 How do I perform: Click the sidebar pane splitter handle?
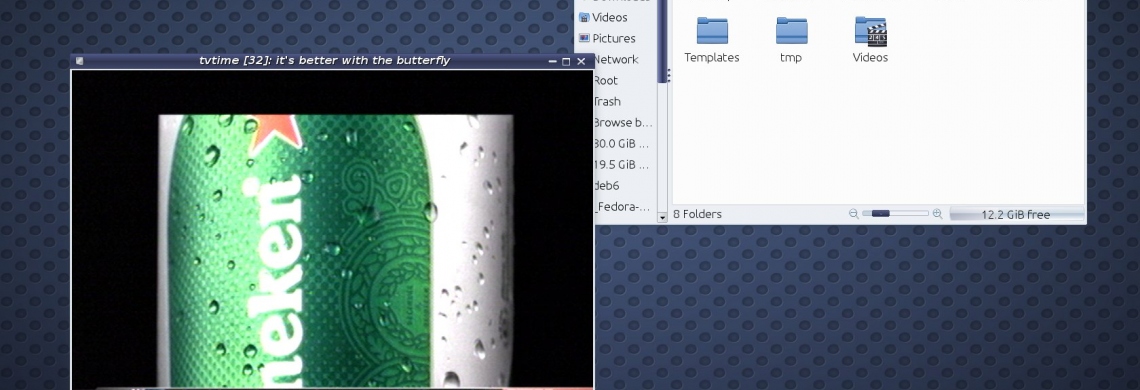click(669, 75)
